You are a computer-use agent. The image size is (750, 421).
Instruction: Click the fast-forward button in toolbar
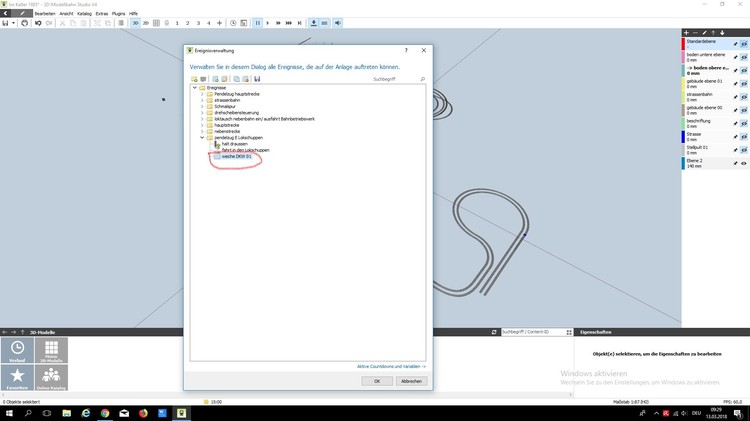point(278,23)
